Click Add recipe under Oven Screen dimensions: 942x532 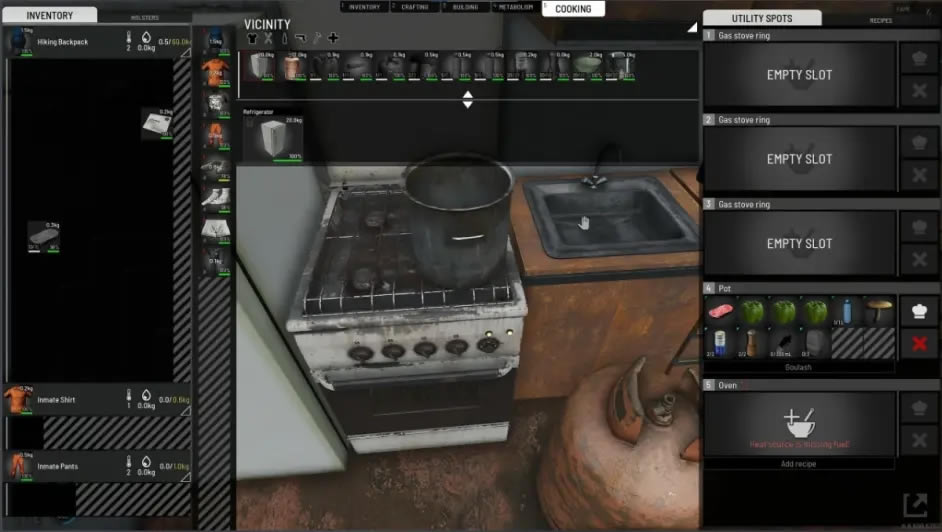click(x=799, y=464)
